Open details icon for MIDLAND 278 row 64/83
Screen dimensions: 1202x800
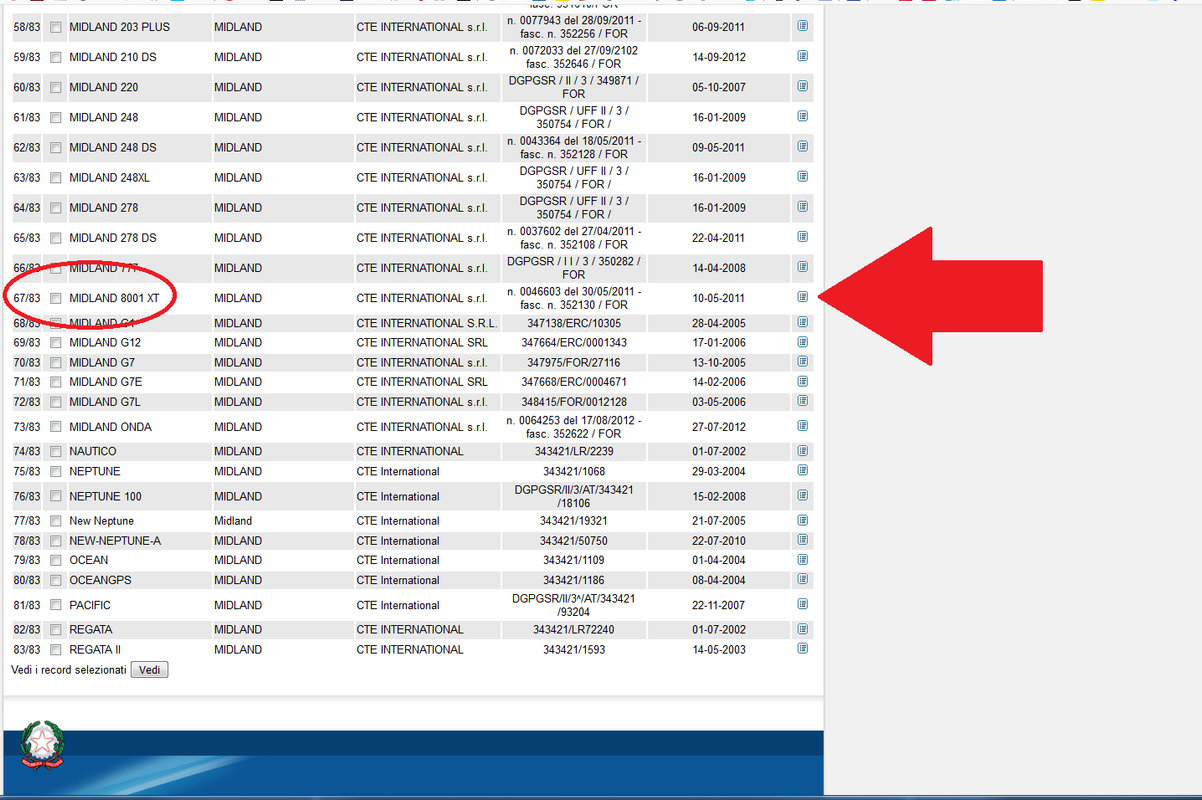802,206
